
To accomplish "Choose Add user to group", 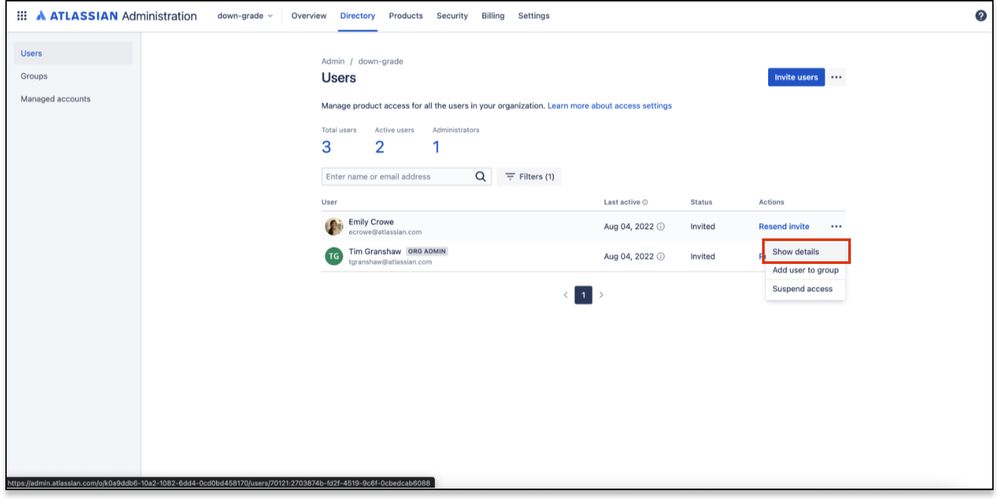I will click(x=805, y=270).
